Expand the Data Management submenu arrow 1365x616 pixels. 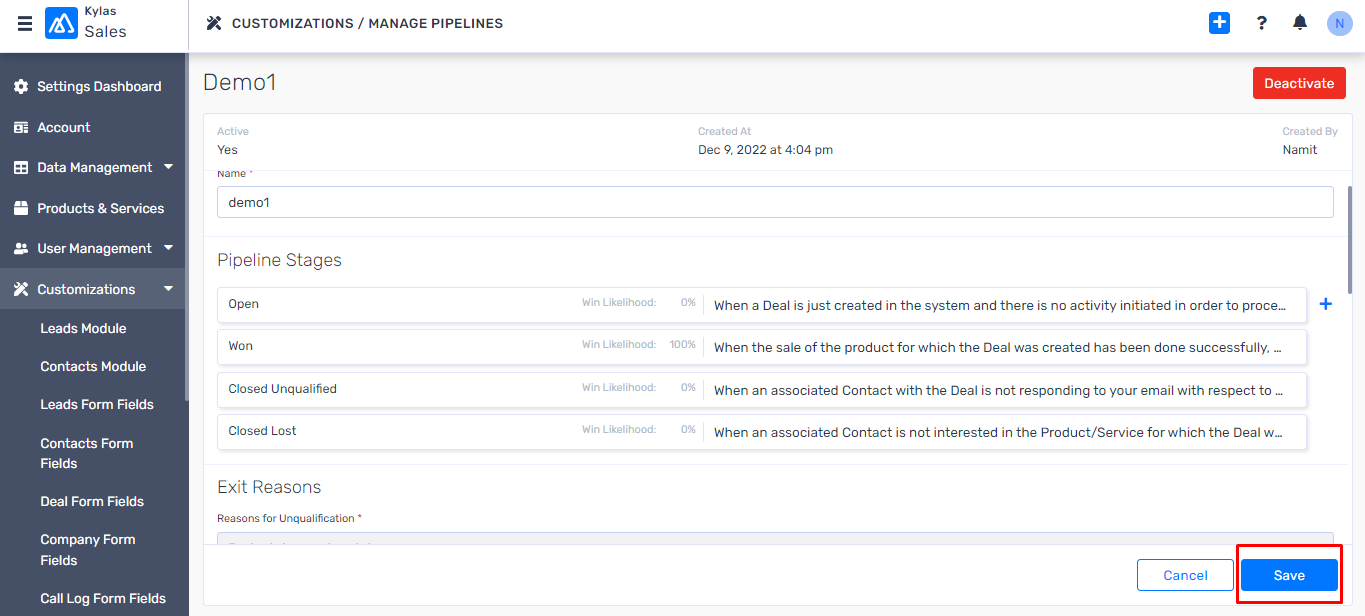pyautogui.click(x=168, y=167)
